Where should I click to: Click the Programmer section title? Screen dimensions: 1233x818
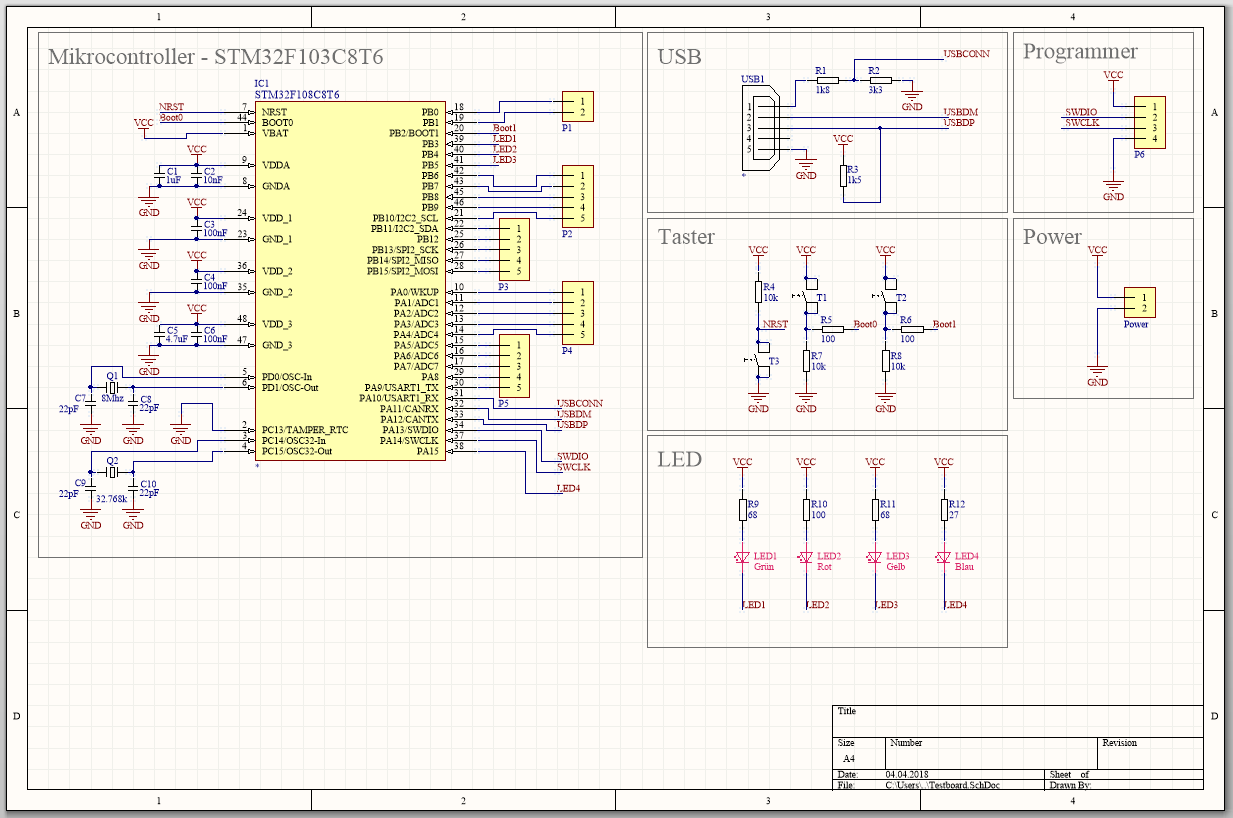(1080, 52)
